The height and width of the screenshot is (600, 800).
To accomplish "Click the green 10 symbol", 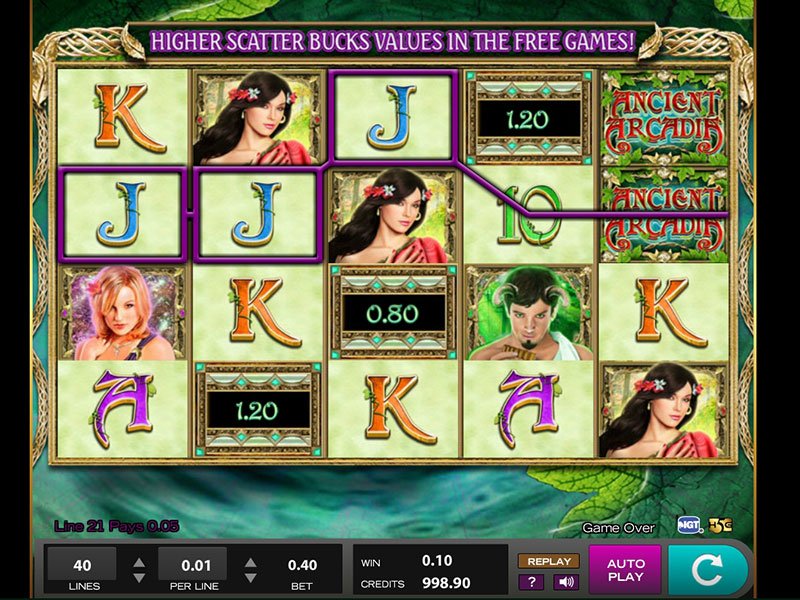I will (529, 214).
